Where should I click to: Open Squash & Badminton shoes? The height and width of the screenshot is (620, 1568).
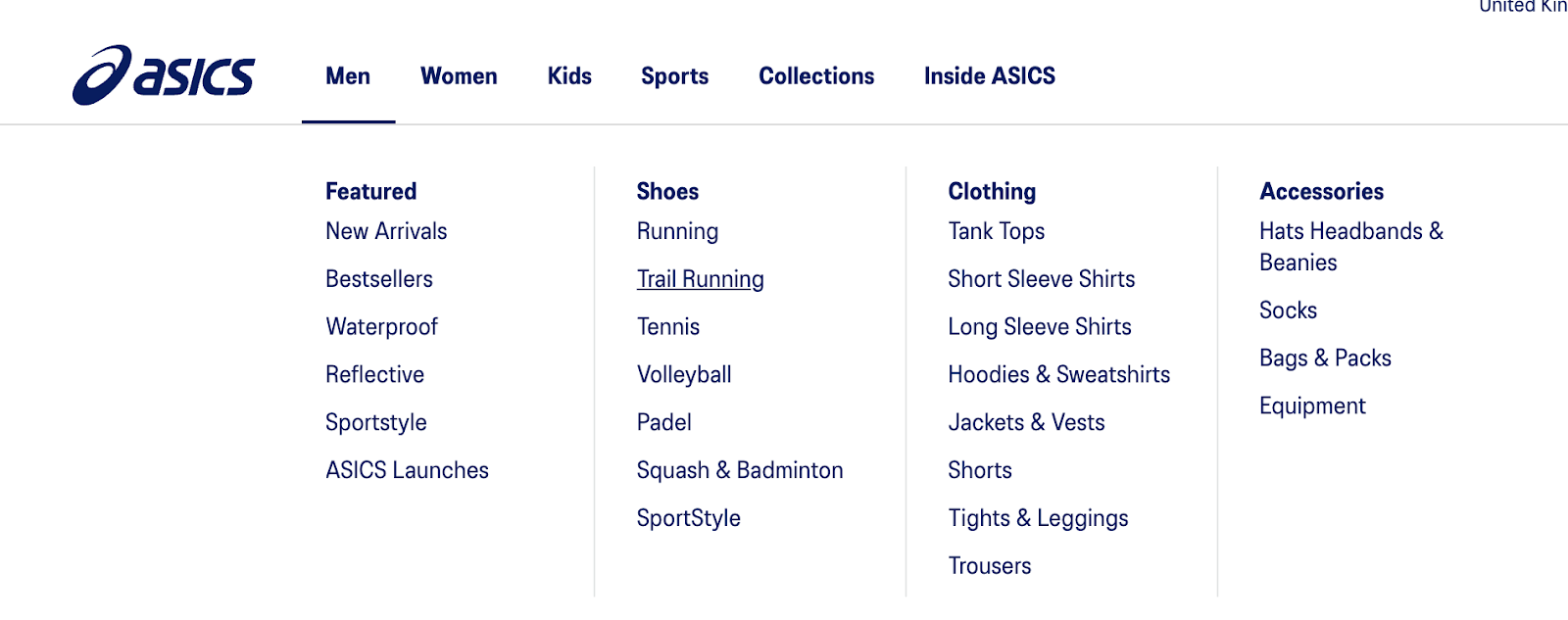[739, 471]
